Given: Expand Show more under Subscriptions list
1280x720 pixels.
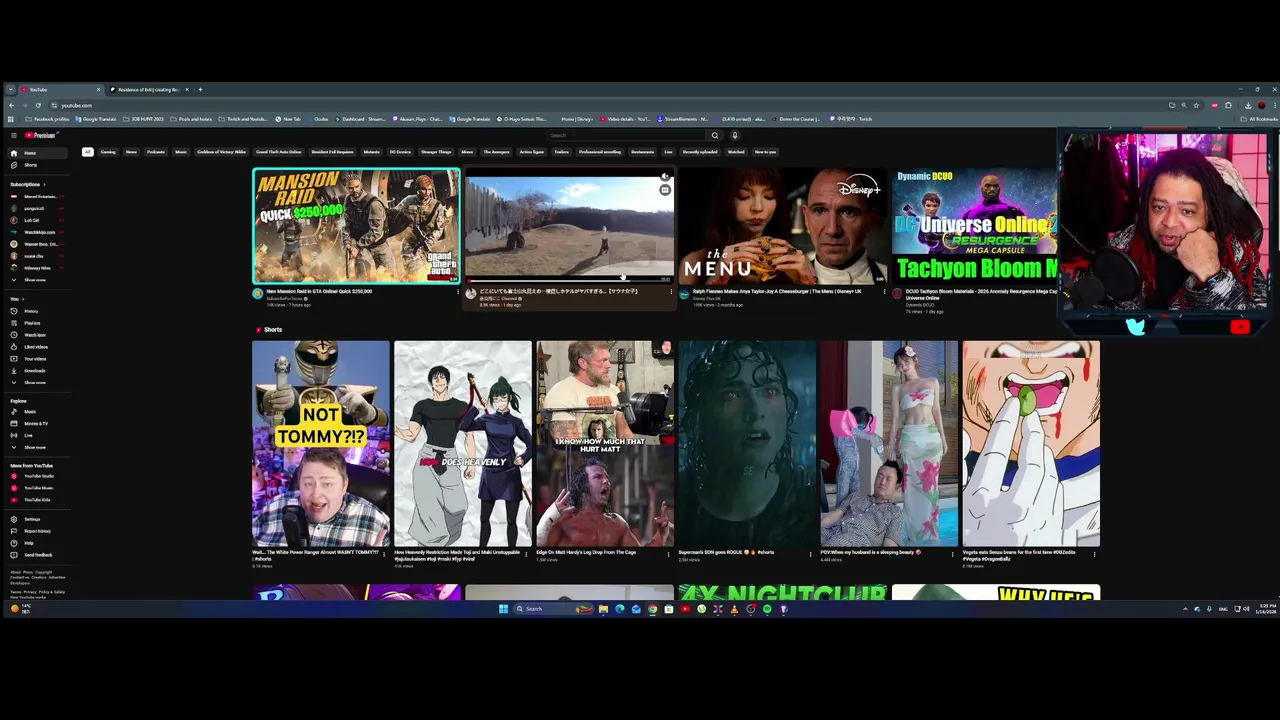Looking at the screenshot, I should tap(36, 280).
